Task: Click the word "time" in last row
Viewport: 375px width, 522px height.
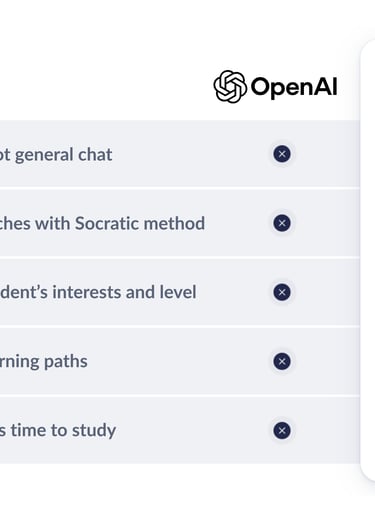Action: (x=28, y=430)
